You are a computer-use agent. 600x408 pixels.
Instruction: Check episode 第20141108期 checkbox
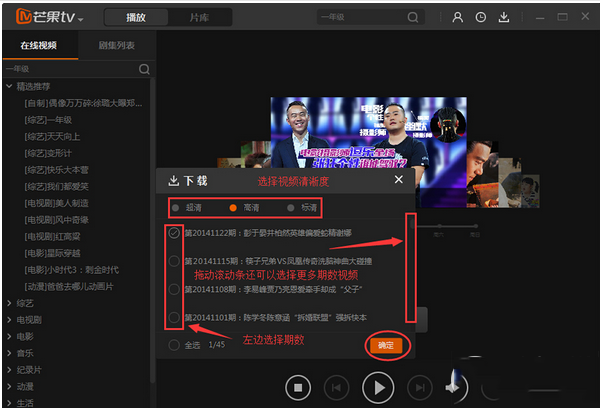click(174, 289)
